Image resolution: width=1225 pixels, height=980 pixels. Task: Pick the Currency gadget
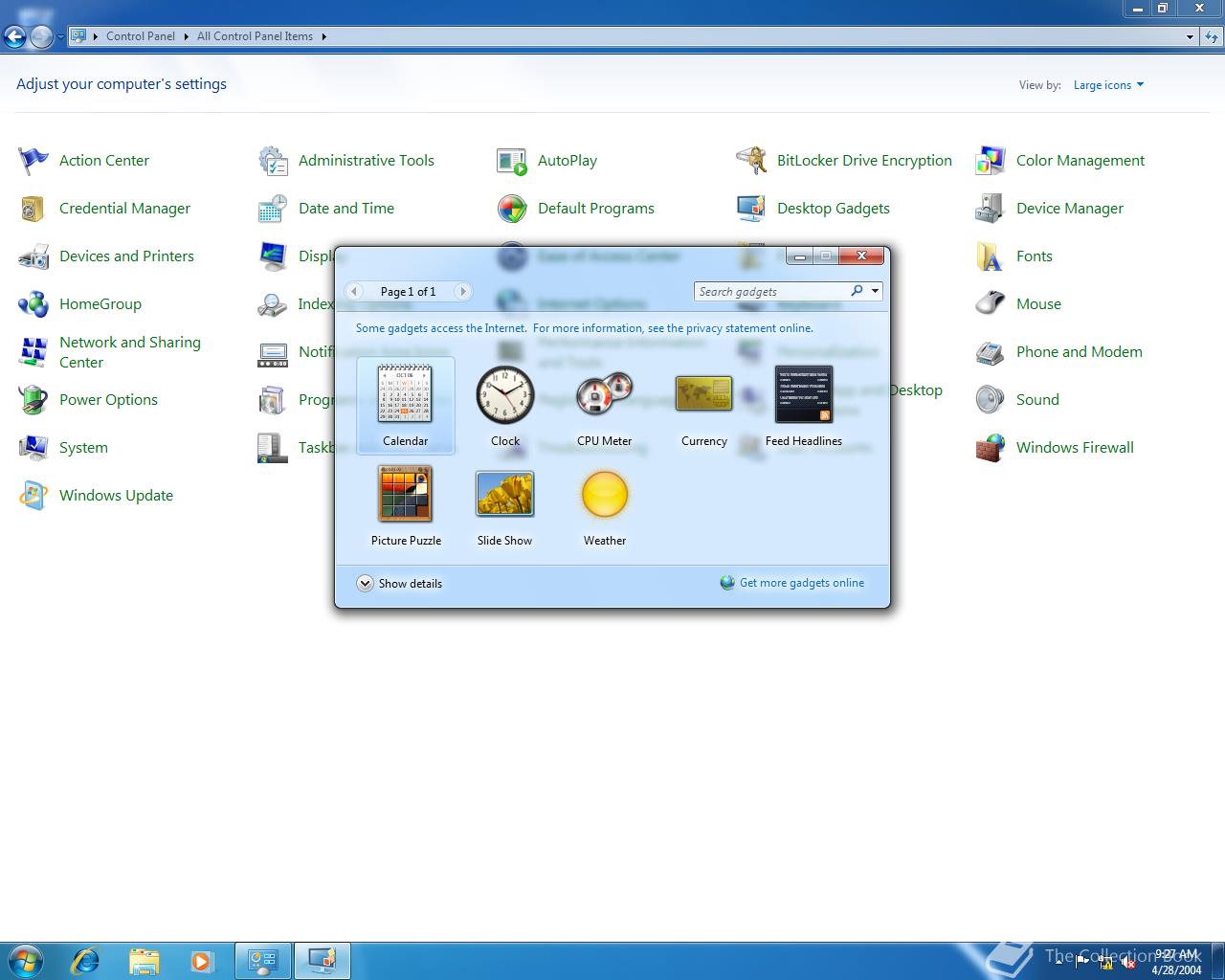coord(703,394)
